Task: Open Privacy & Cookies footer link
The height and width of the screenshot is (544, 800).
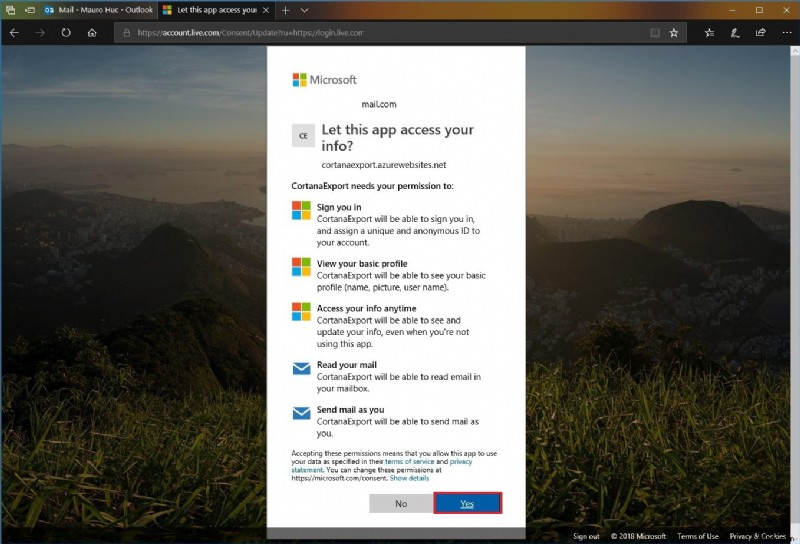Action: (x=757, y=536)
